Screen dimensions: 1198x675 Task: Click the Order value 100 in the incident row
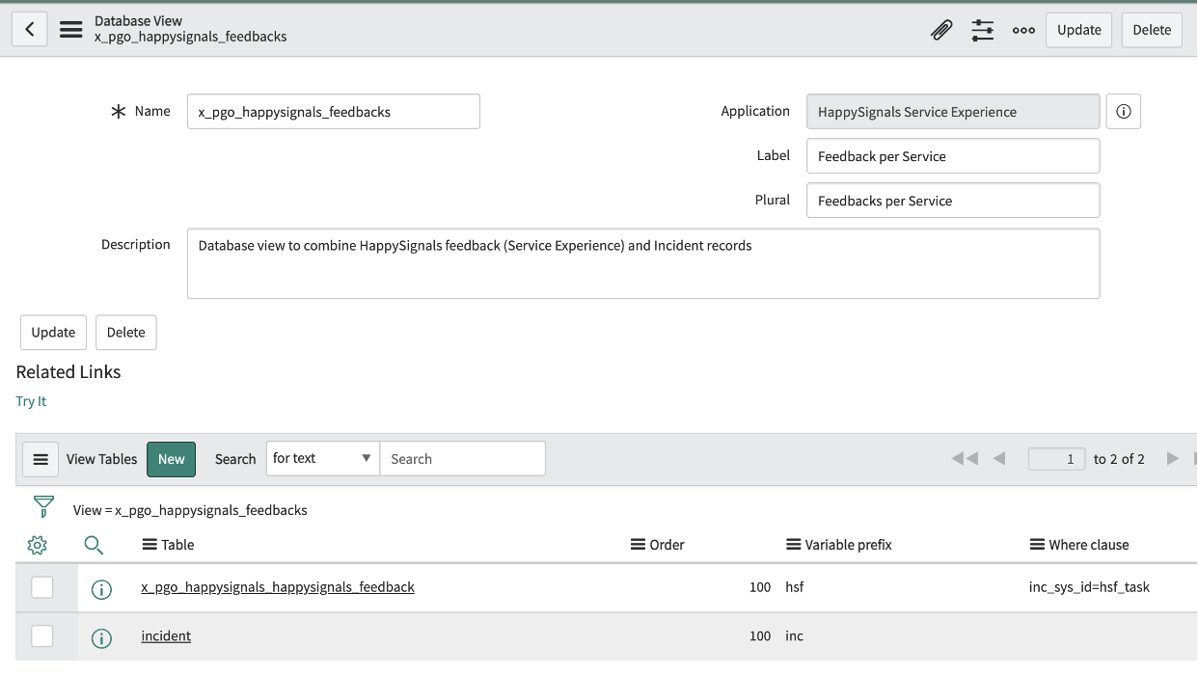click(759, 636)
